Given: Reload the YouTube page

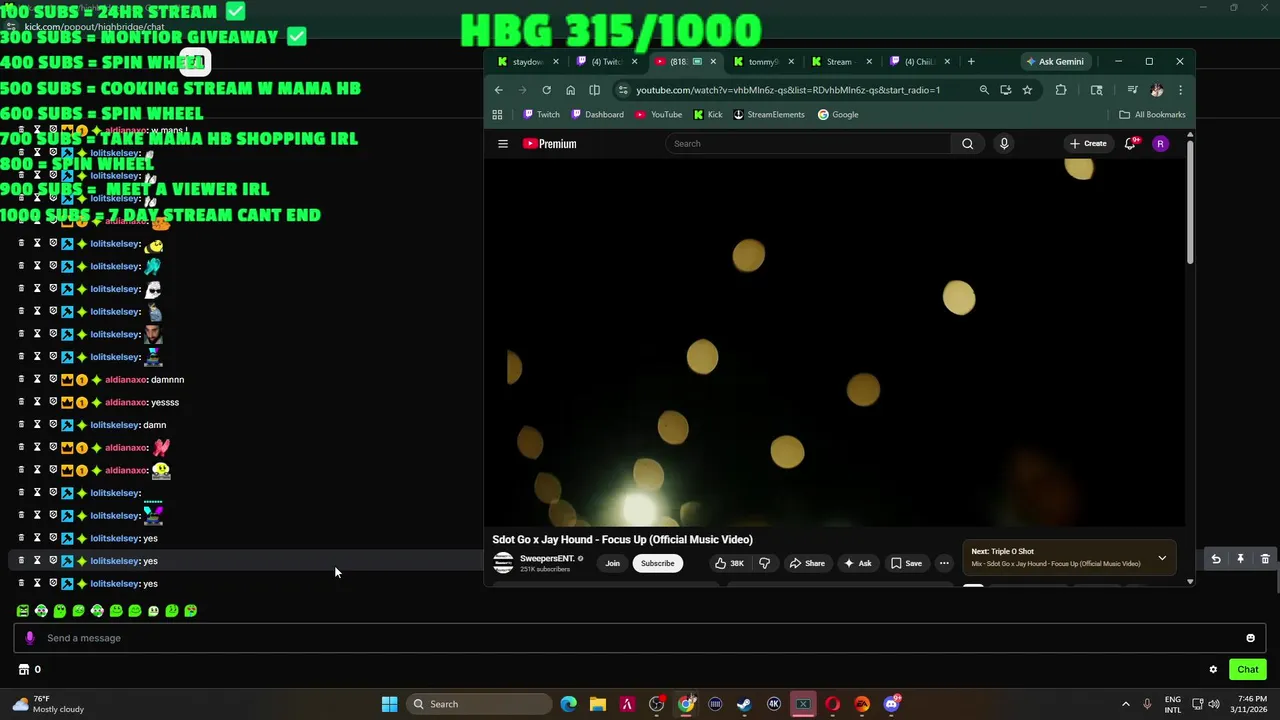Looking at the screenshot, I should 546,90.
